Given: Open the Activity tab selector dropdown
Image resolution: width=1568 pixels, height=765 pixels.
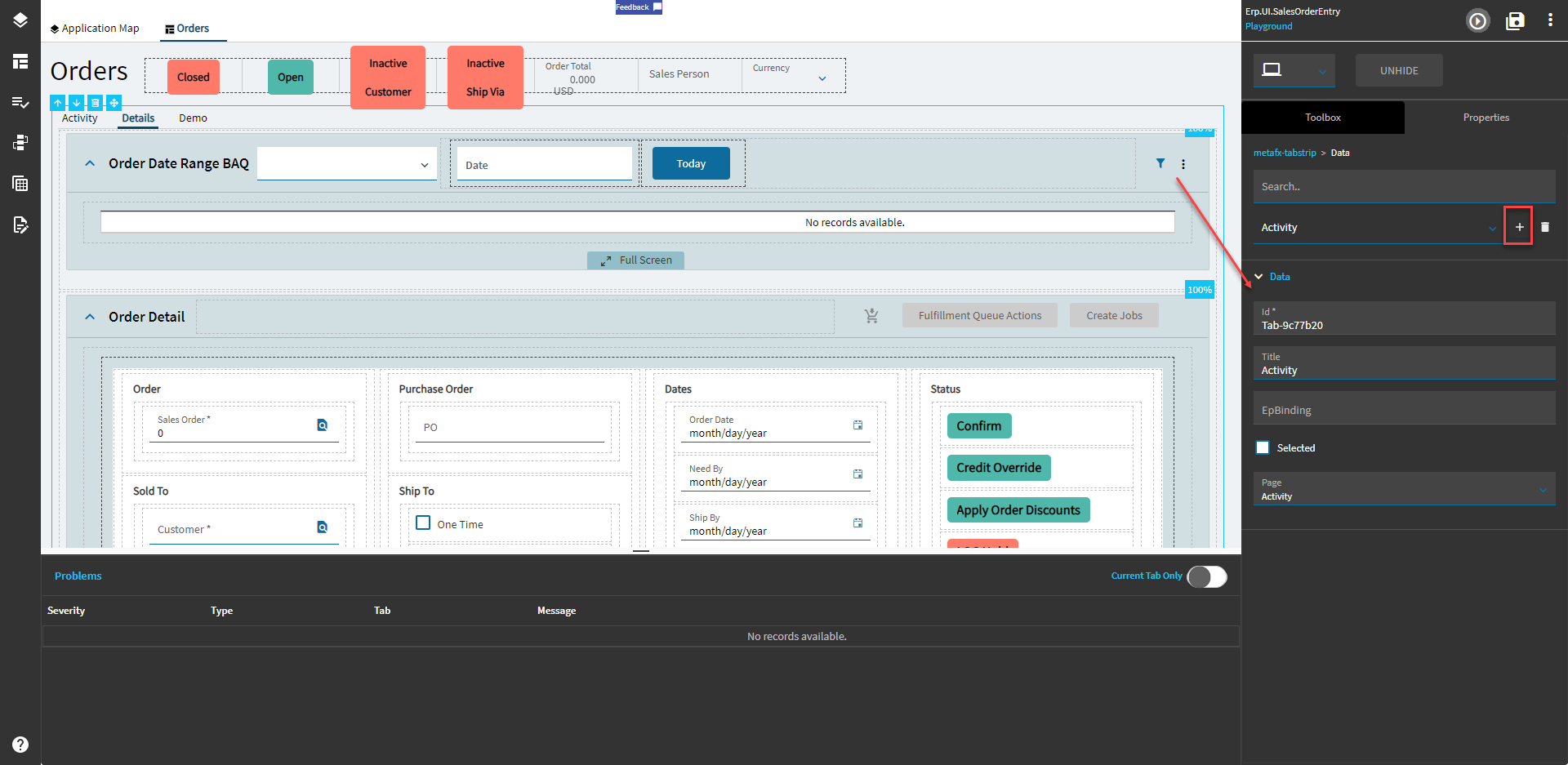Looking at the screenshot, I should tap(1378, 227).
